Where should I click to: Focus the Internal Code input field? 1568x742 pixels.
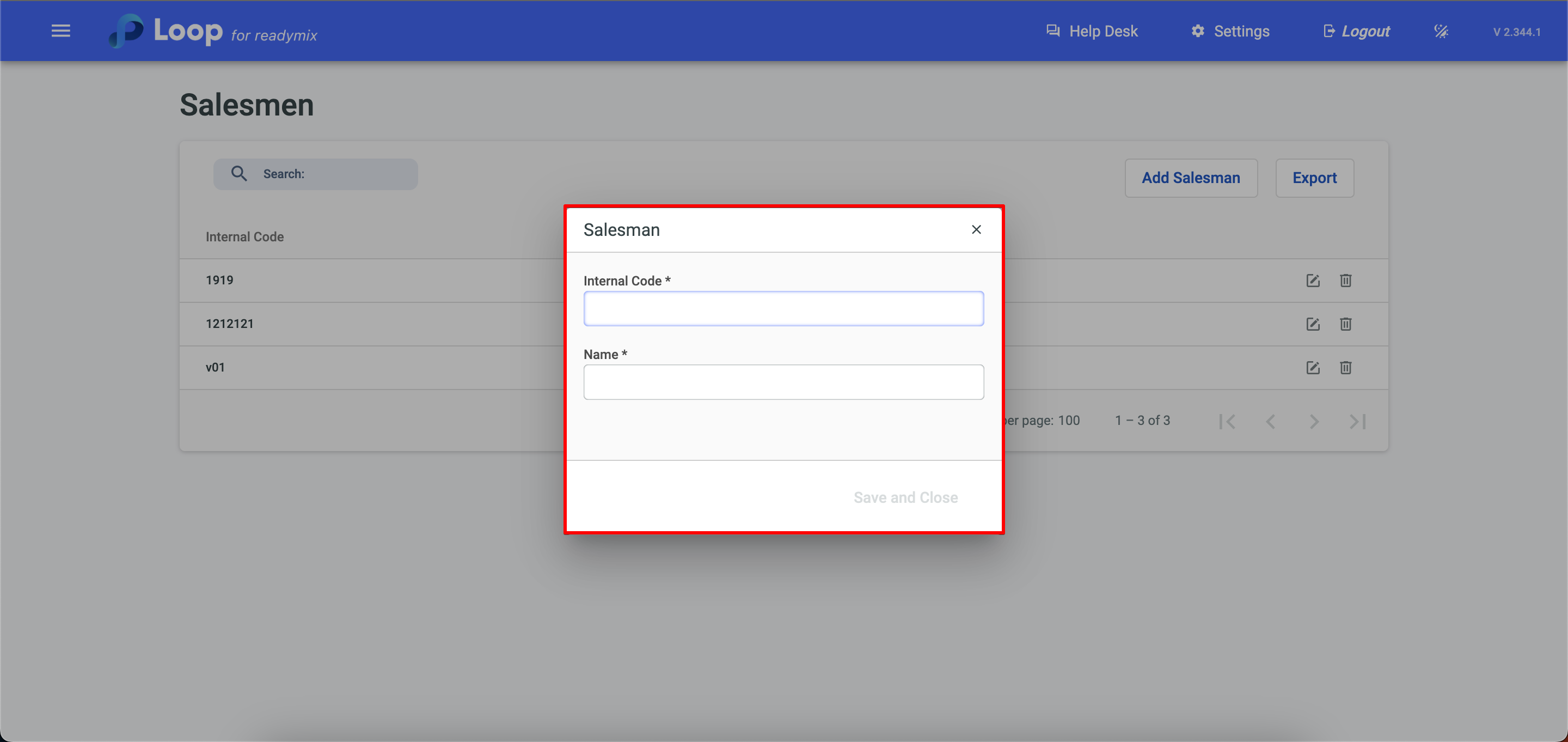click(x=783, y=309)
